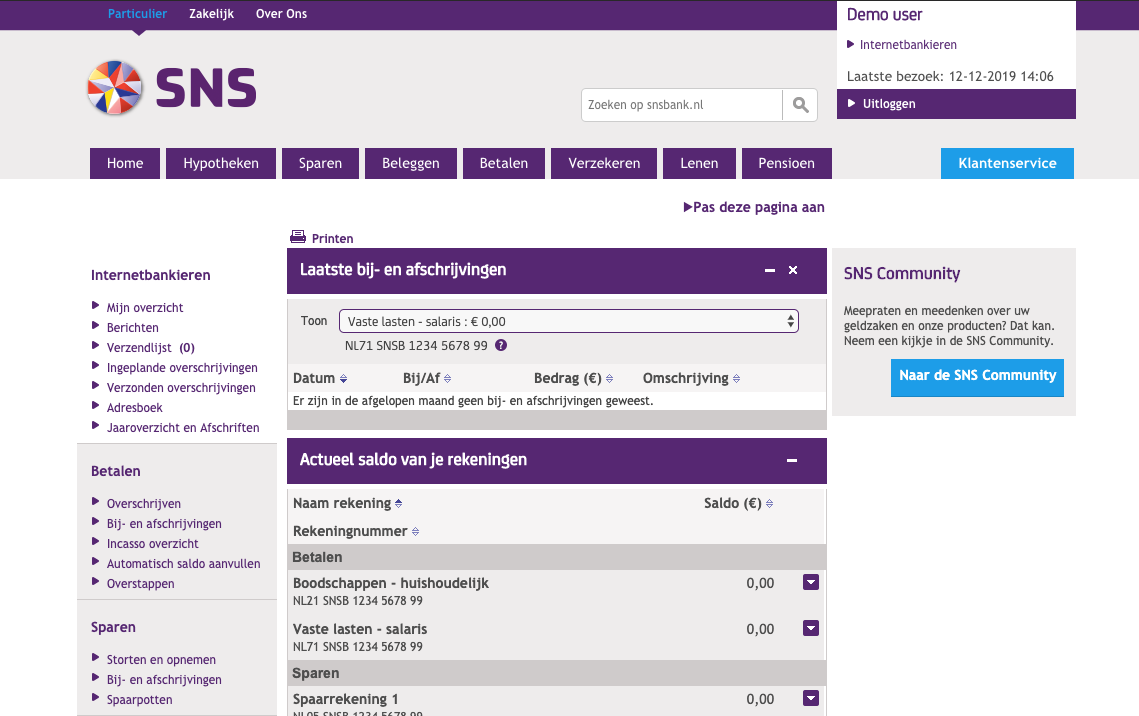
Task: Open Incasso overzicht
Action: click(x=153, y=543)
